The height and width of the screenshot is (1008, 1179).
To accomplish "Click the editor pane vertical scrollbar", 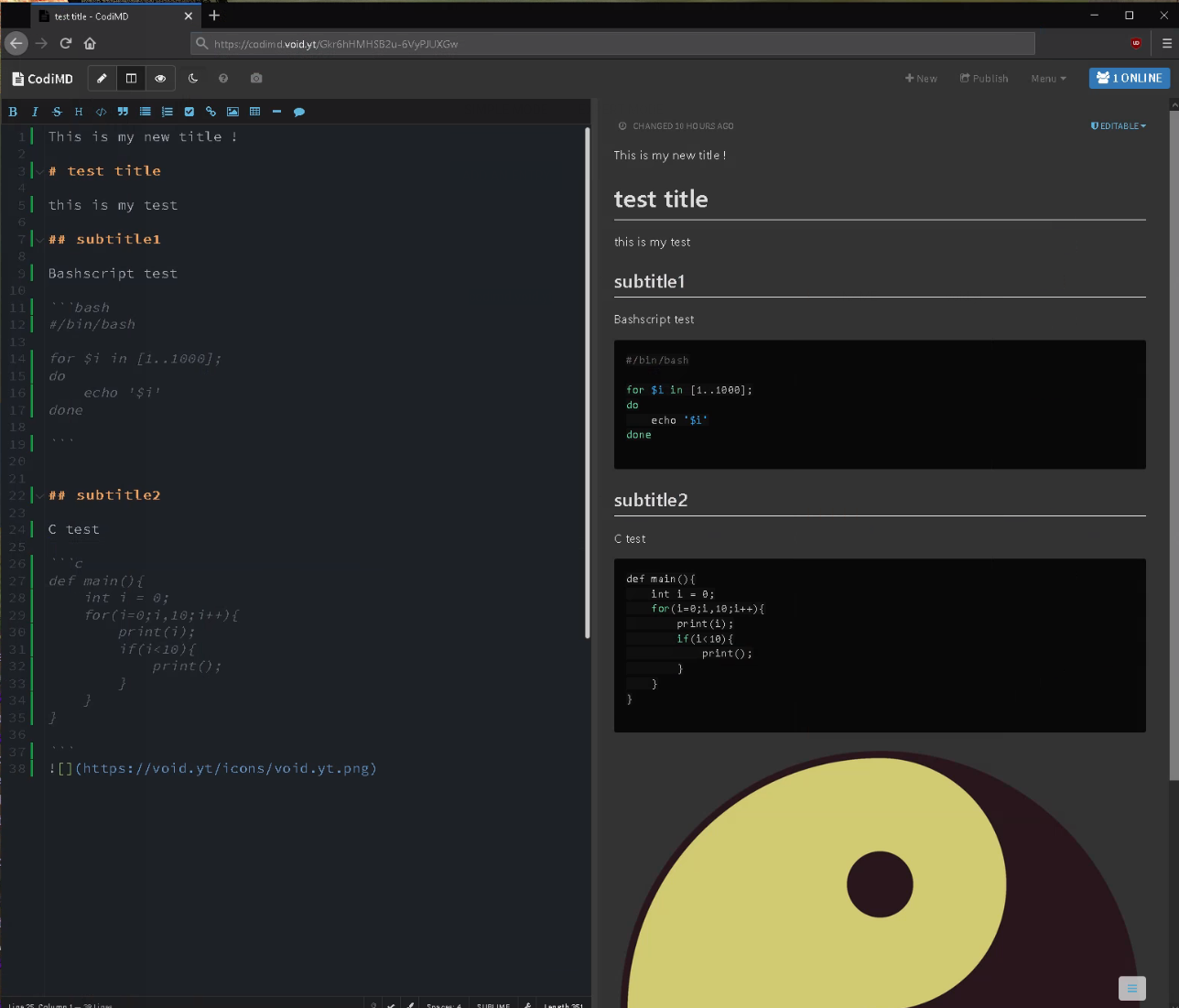I will [588, 383].
